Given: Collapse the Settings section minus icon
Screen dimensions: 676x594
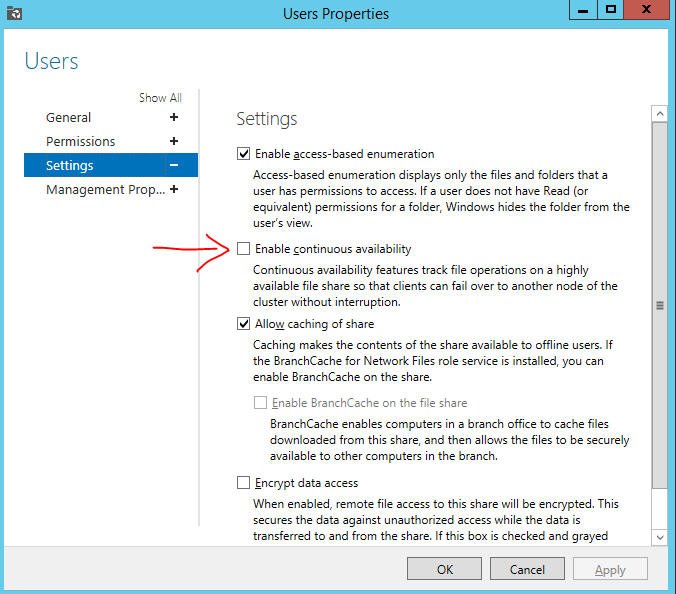Looking at the screenshot, I should coord(174,165).
